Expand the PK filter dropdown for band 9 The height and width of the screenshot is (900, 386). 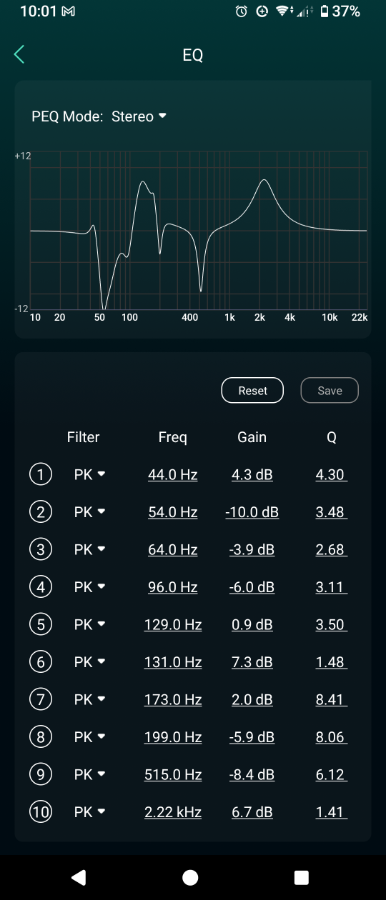[x=90, y=774]
